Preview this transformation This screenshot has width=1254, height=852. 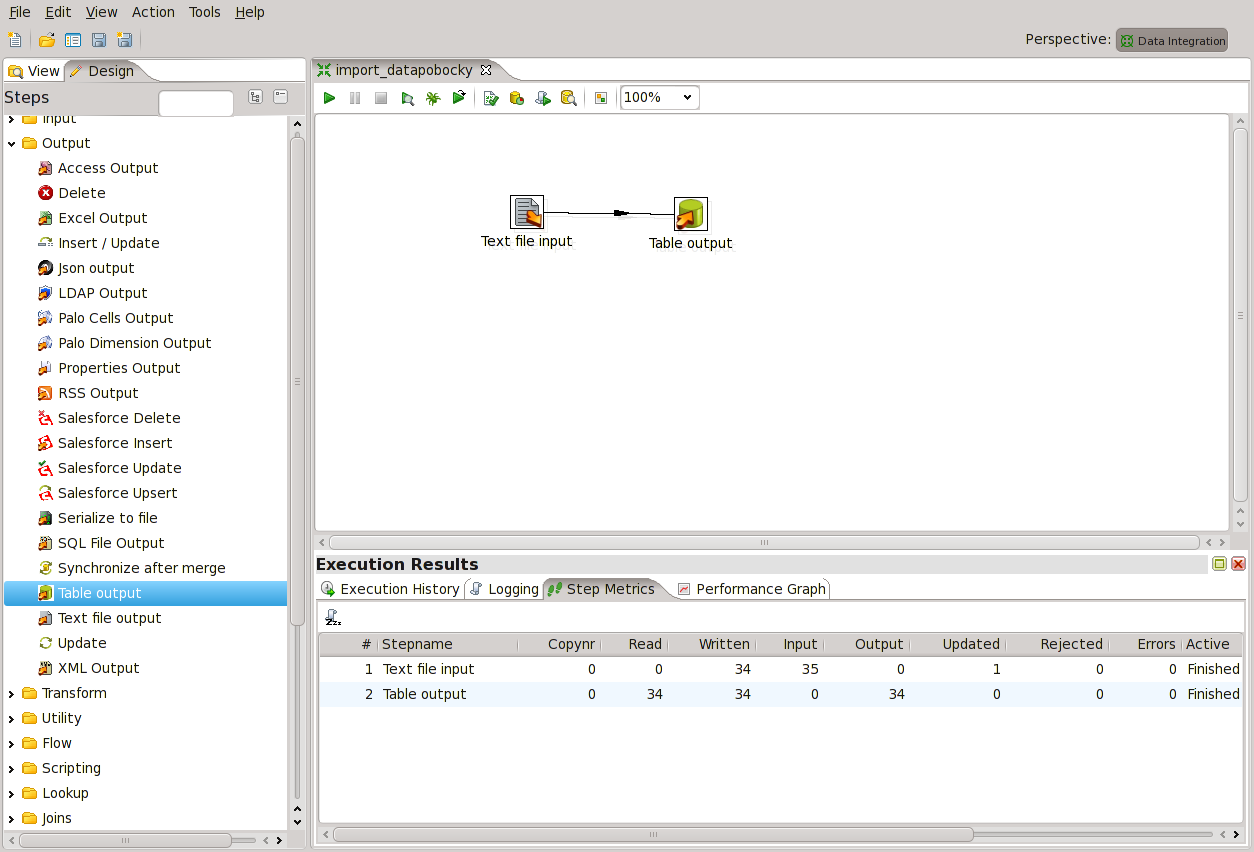coord(407,98)
